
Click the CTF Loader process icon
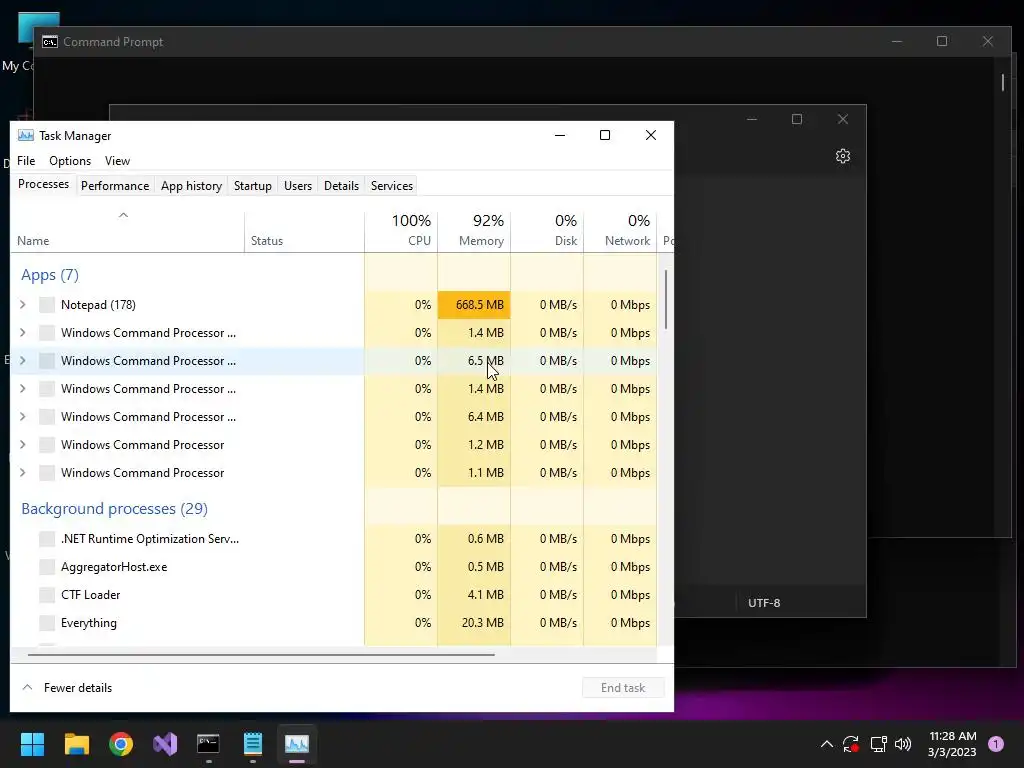pos(47,595)
